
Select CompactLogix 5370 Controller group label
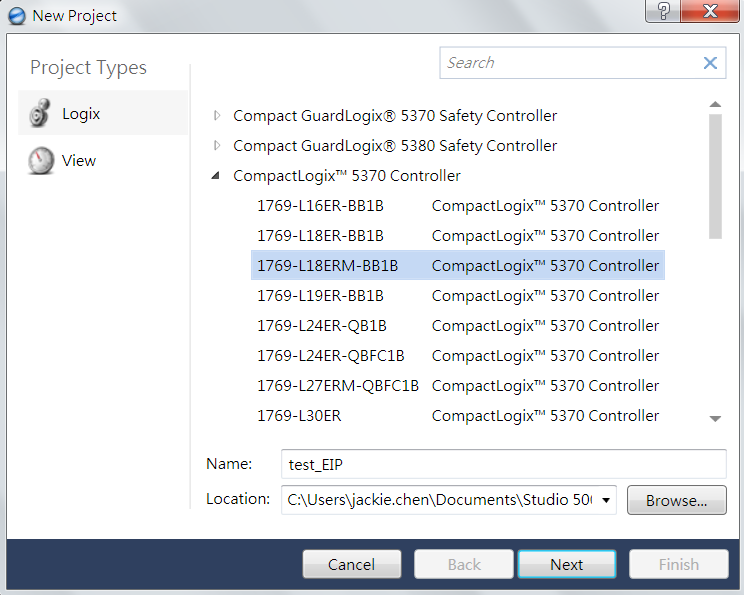[347, 176]
